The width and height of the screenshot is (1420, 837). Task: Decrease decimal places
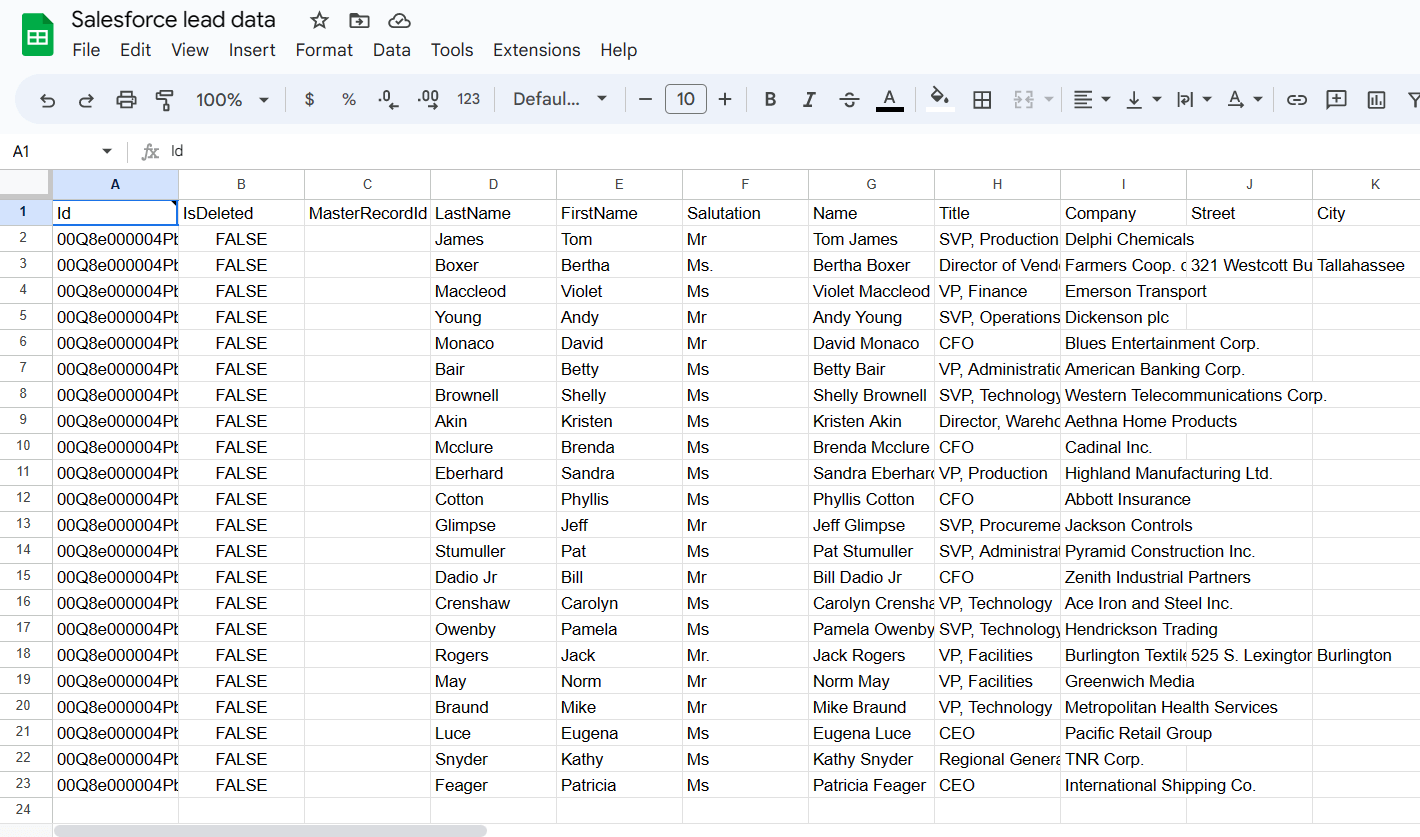tap(388, 99)
